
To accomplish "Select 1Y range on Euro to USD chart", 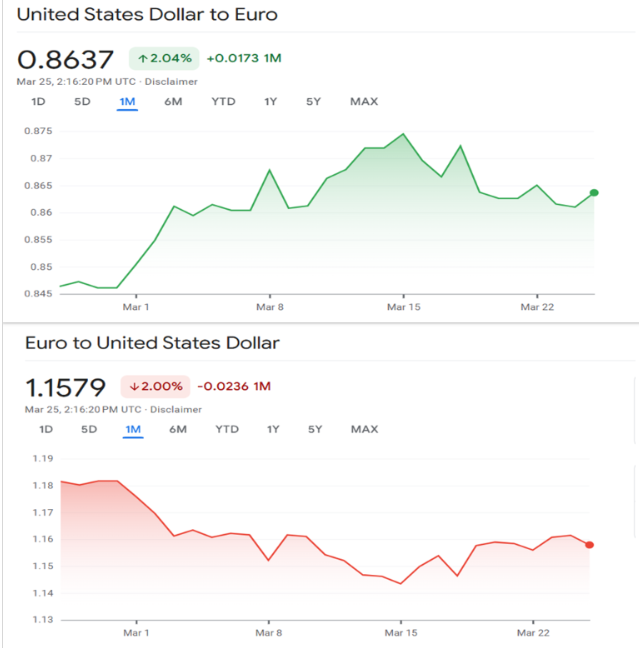I will pyautogui.click(x=273, y=429).
